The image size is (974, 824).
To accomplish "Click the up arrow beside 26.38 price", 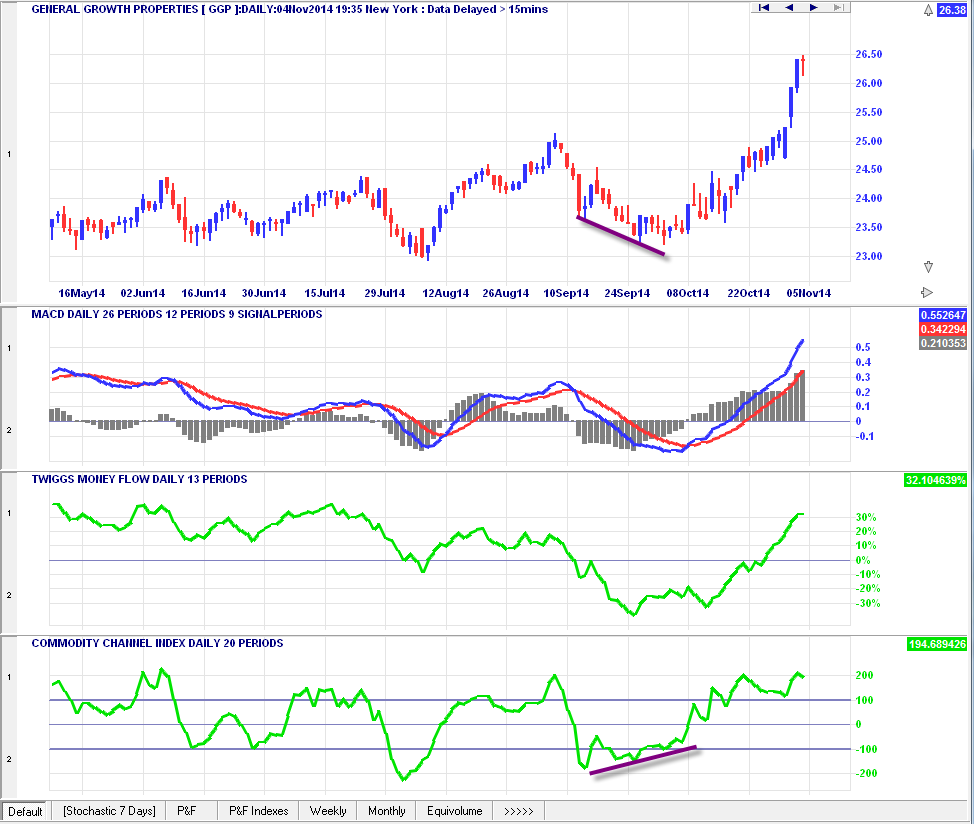I will pos(928,10).
